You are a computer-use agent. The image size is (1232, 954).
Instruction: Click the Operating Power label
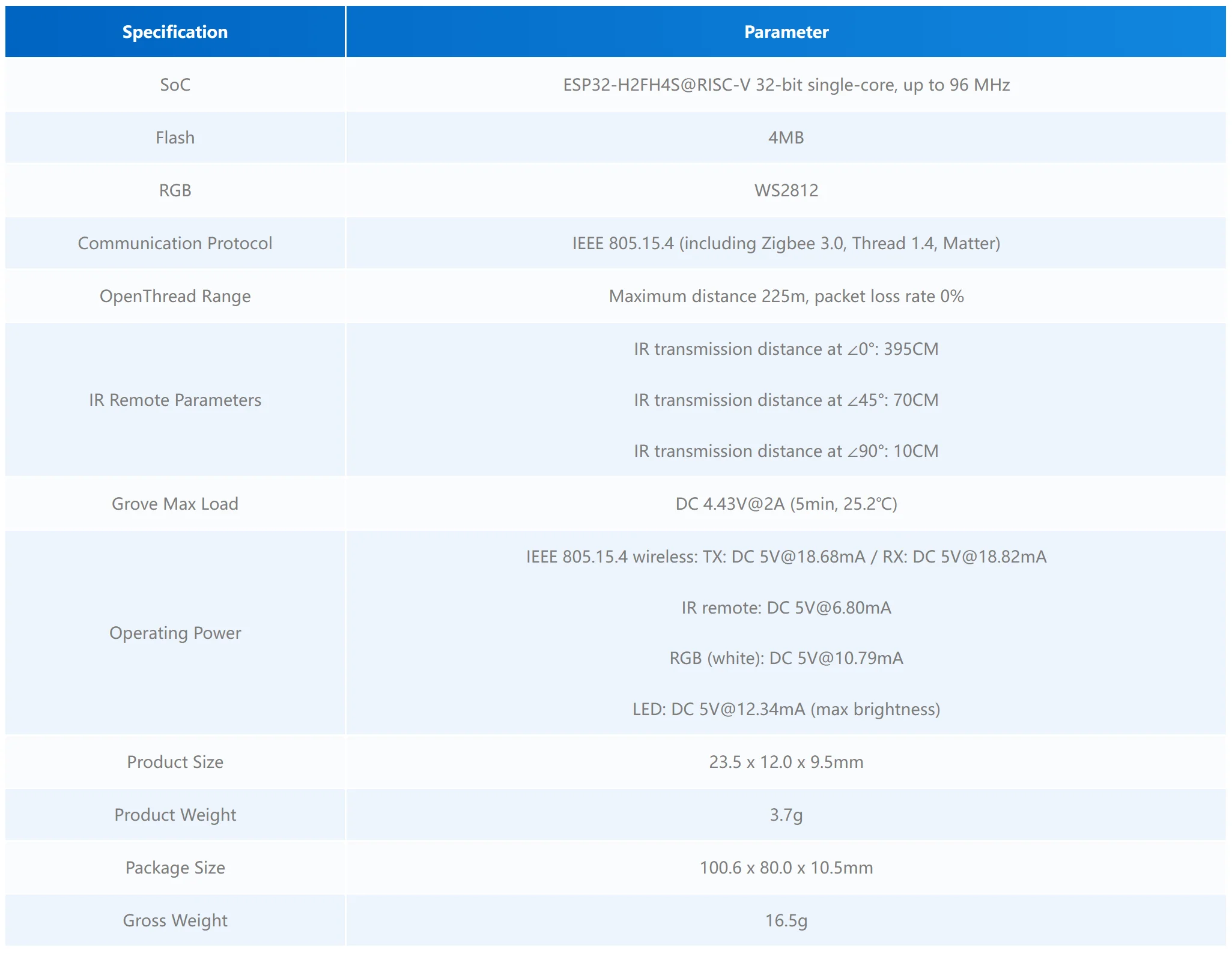click(x=175, y=633)
